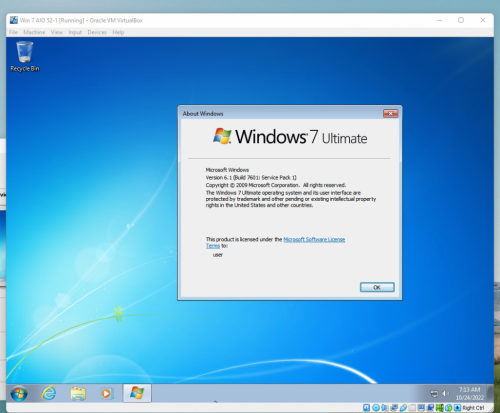Click the 'Version 6.1 (Build 7601: Service Pack 1)' text
The width and height of the screenshot is (500, 413).
251,177
